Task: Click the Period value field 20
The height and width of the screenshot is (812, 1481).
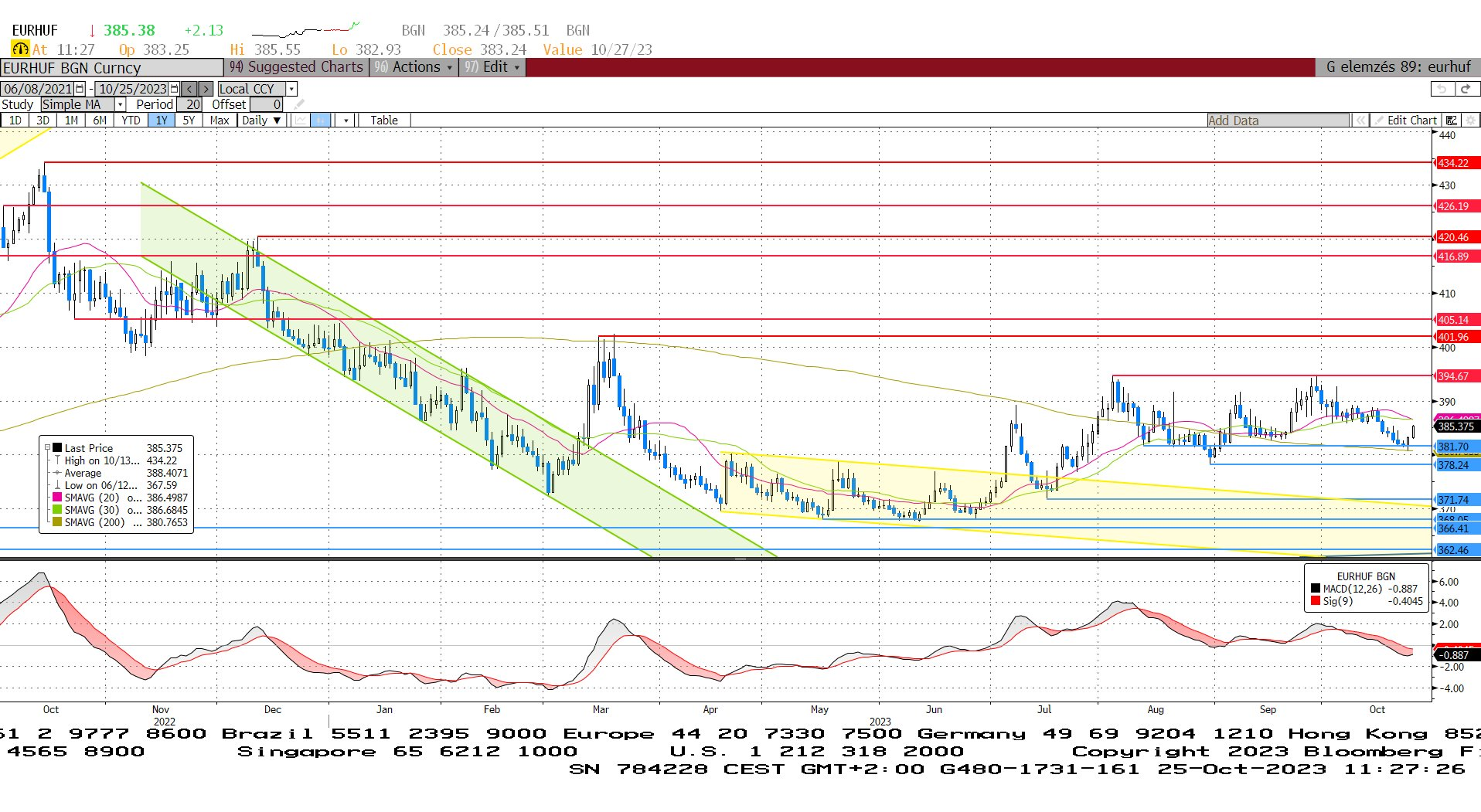Action: pyautogui.click(x=189, y=104)
